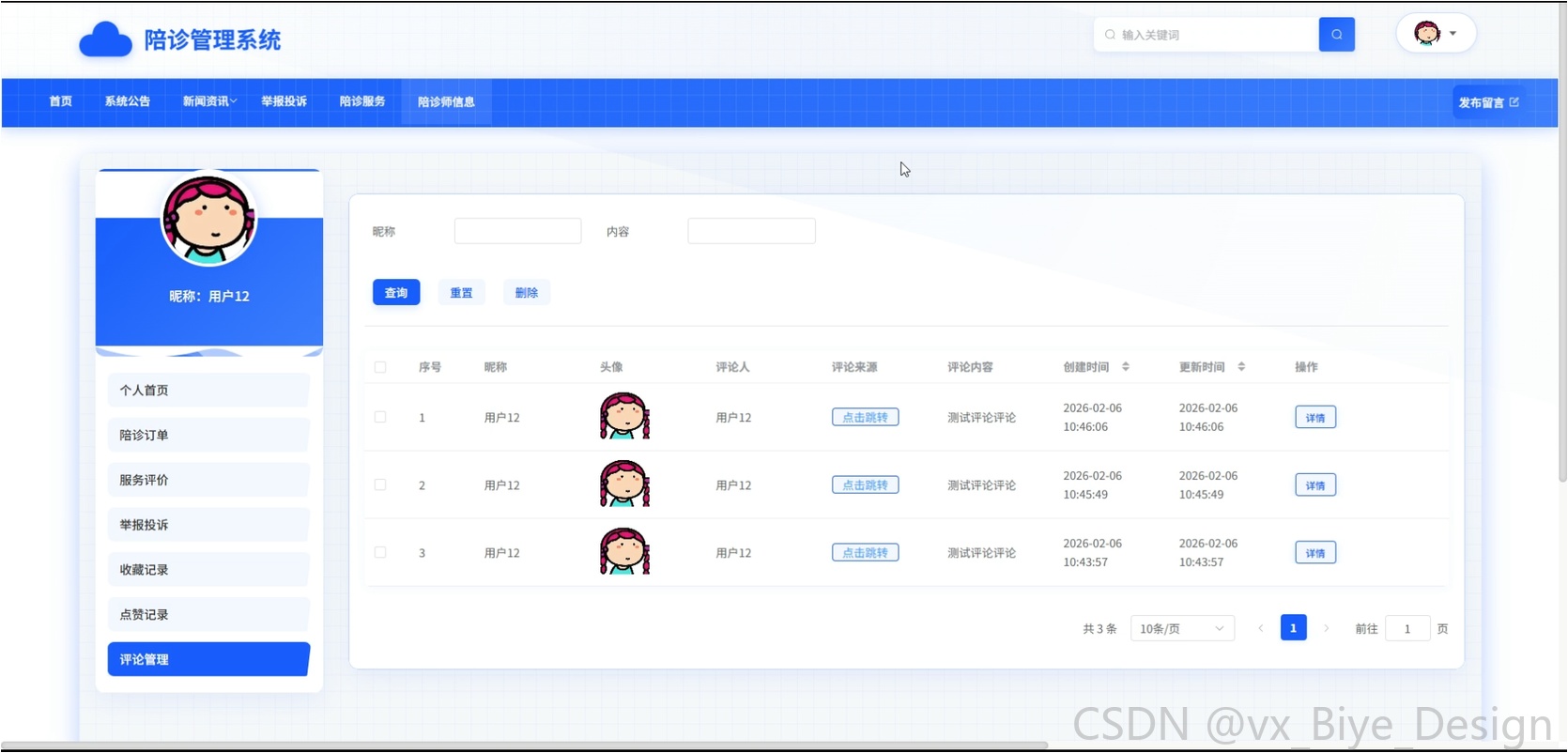Click 点击跳转 in row 3

[x=865, y=552]
